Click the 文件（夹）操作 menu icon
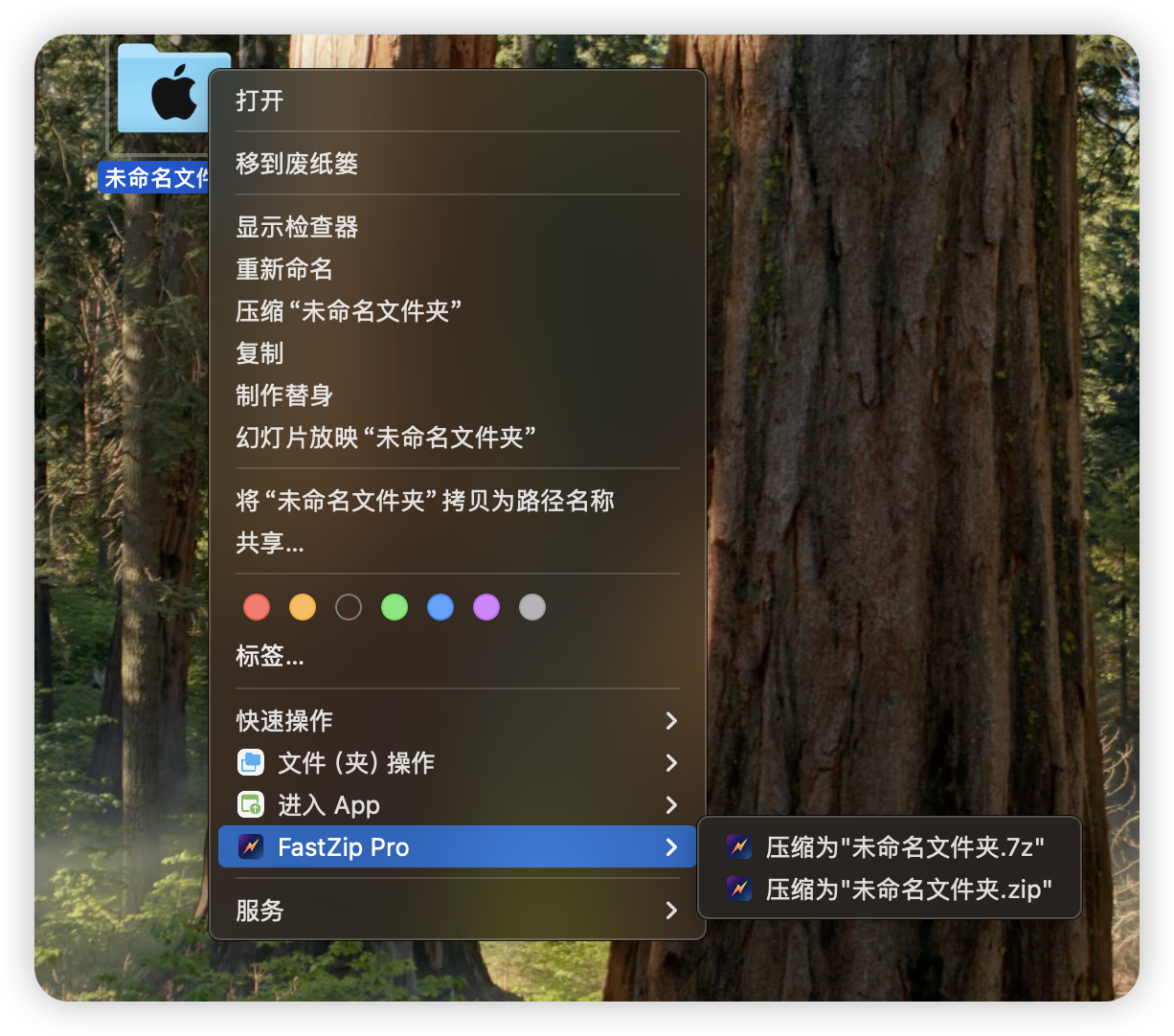The height and width of the screenshot is (1036, 1174). (251, 763)
